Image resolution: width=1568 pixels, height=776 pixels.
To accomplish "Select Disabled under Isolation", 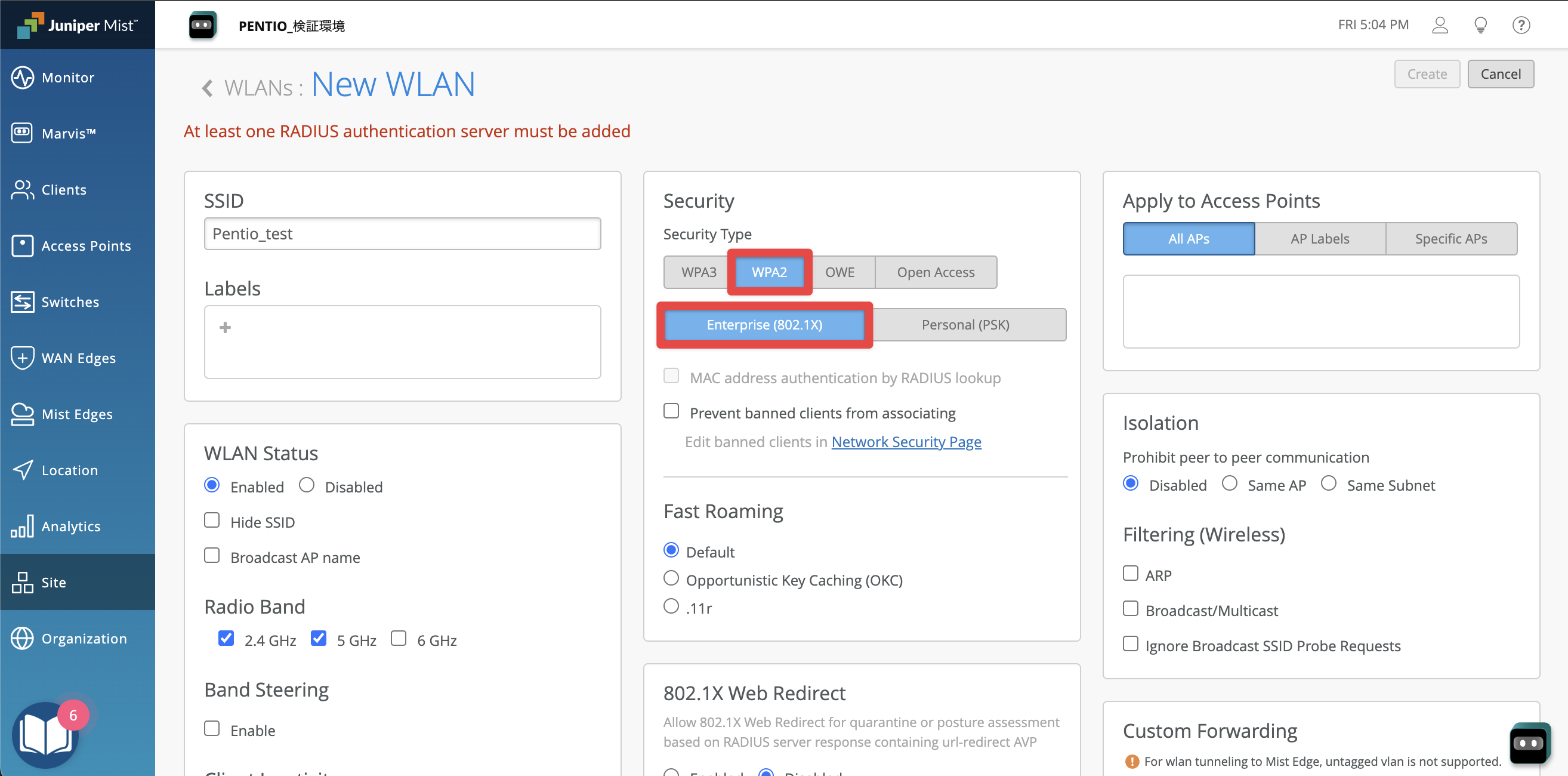I will [x=1130, y=484].
